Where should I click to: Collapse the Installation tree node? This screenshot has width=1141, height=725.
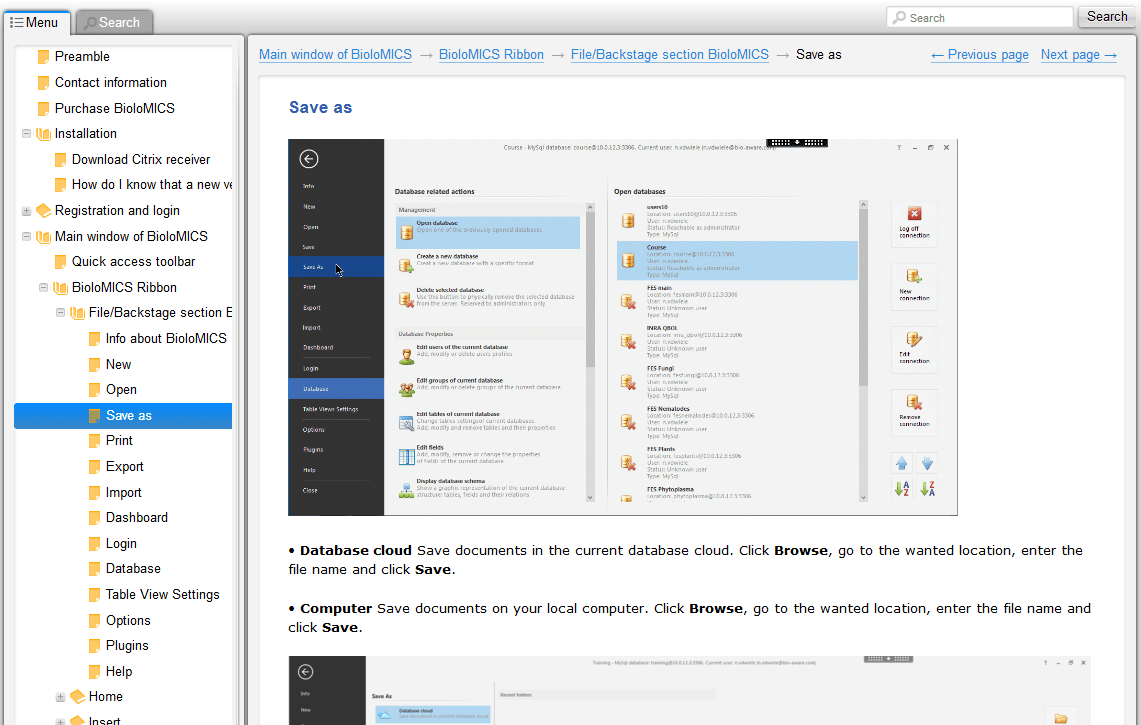26,134
